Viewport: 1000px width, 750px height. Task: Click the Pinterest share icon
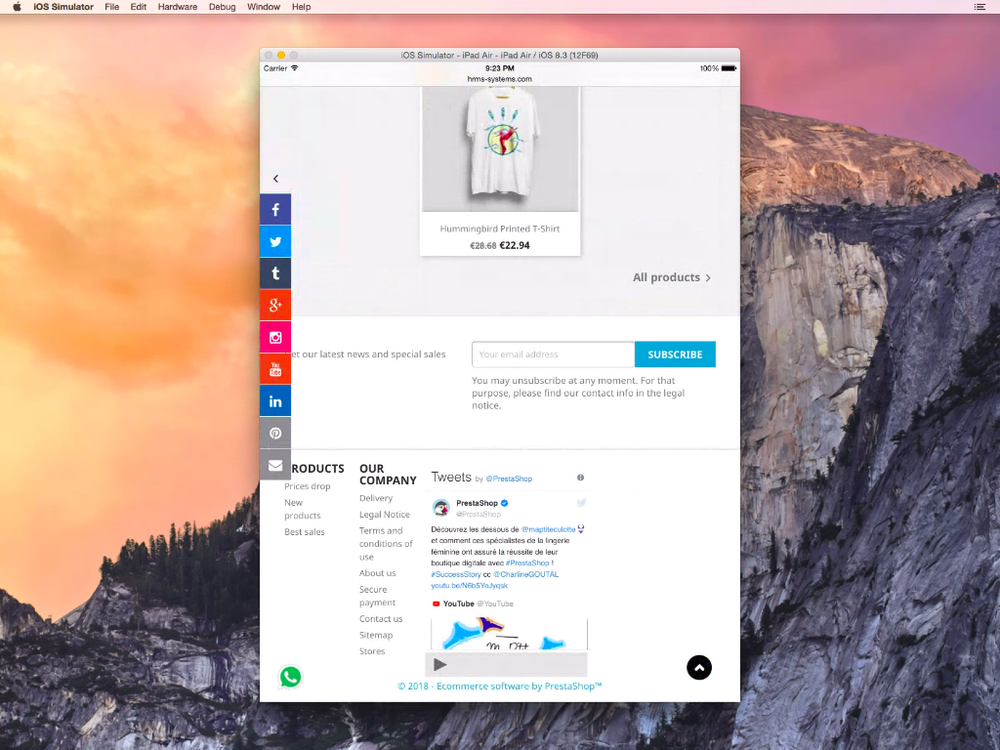click(x=276, y=433)
